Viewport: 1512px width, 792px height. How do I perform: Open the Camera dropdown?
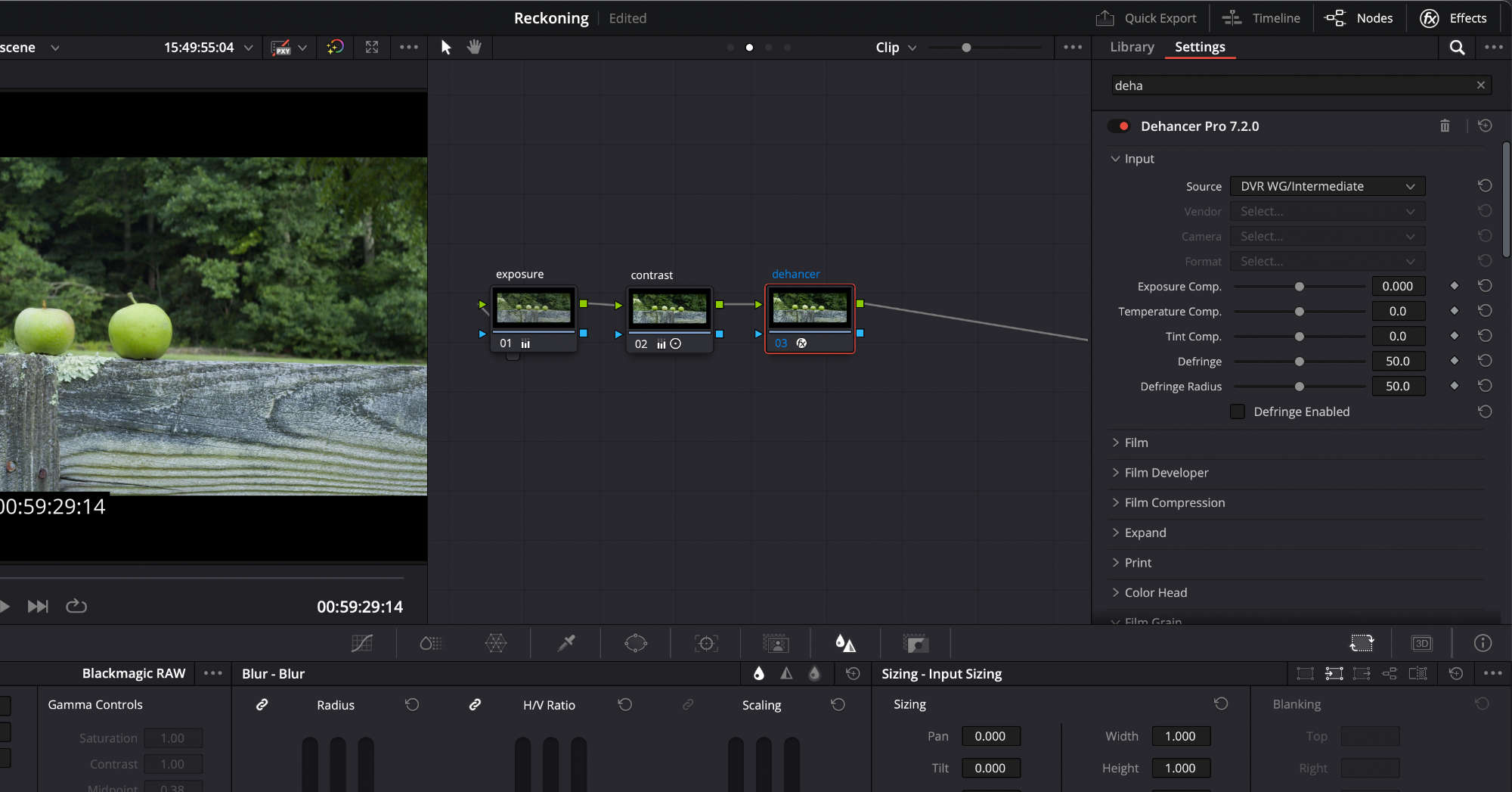click(1328, 236)
